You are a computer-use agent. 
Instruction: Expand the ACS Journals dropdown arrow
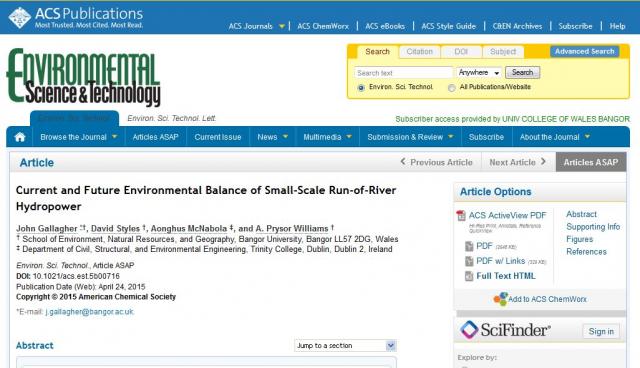point(282,27)
